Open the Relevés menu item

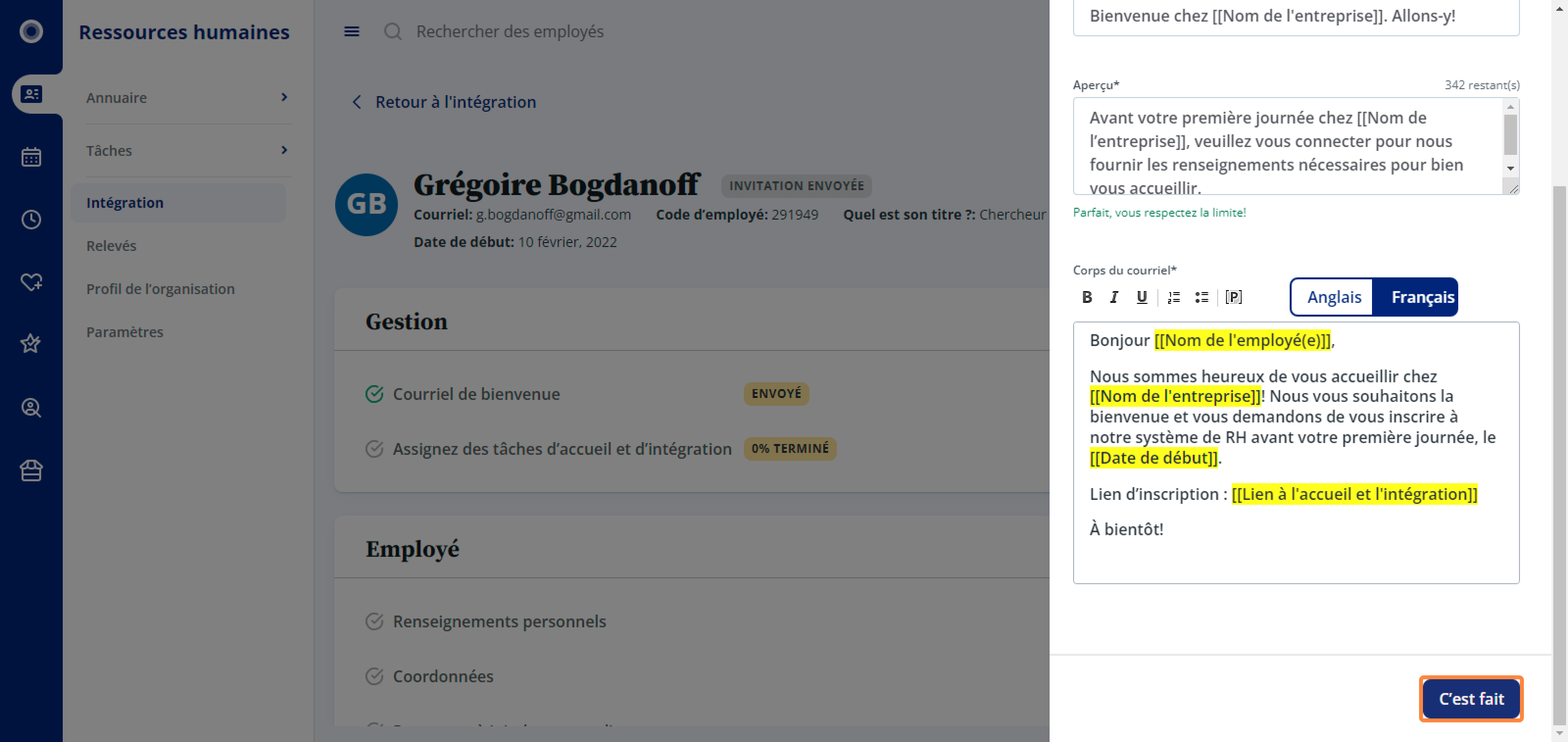111,246
